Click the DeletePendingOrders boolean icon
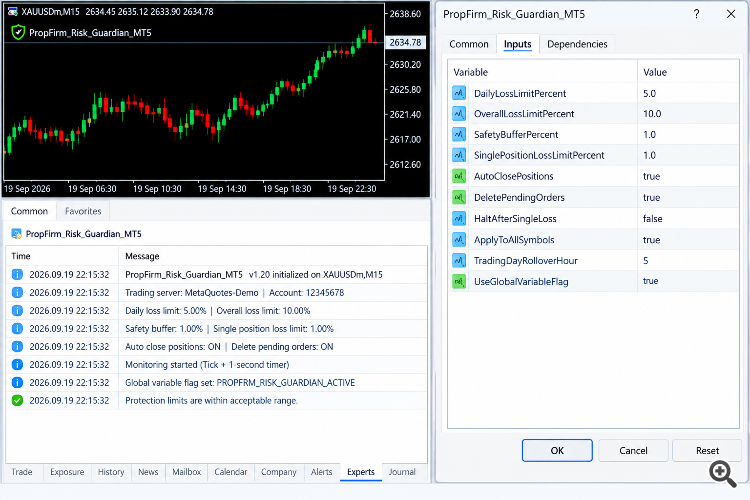This screenshot has height=500, width=750. click(459, 197)
